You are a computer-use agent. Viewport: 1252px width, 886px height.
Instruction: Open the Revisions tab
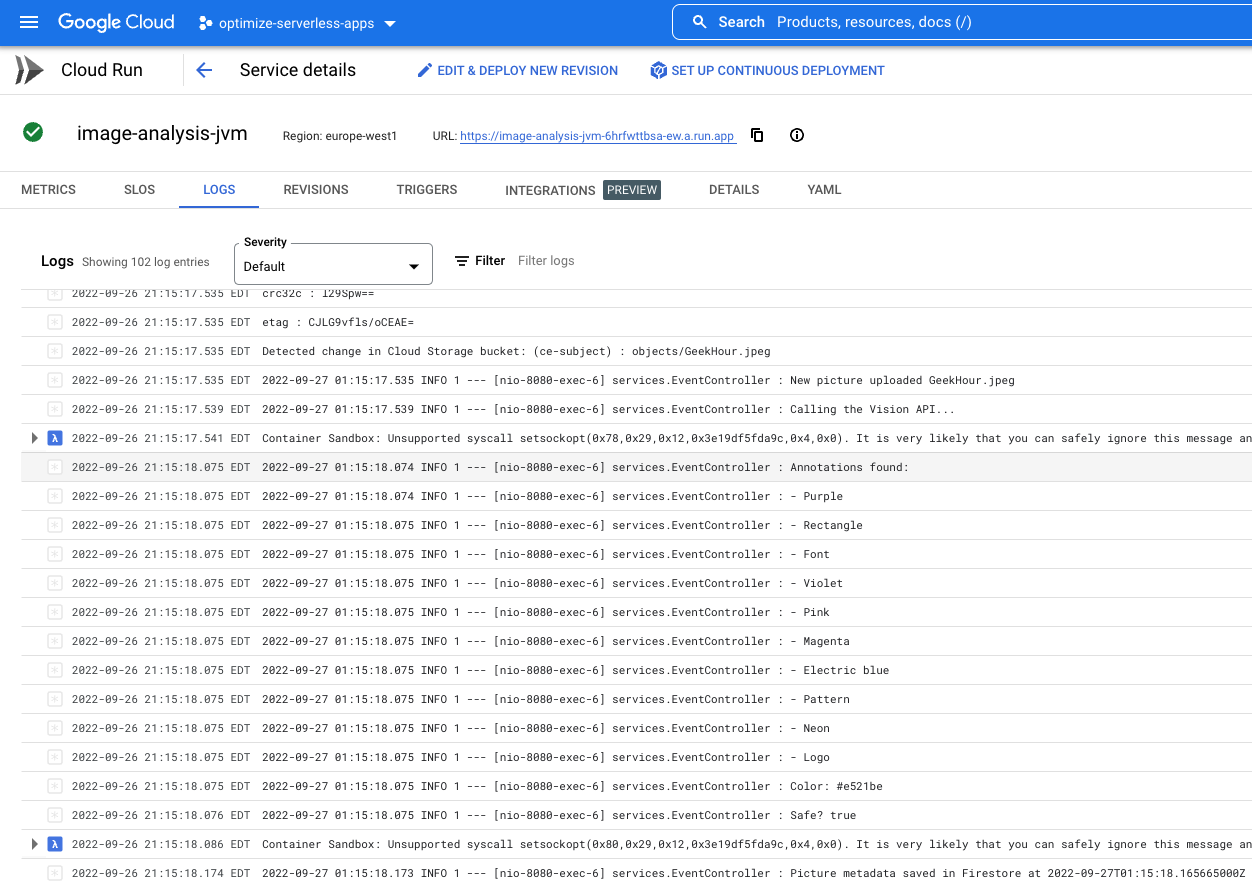(316, 190)
